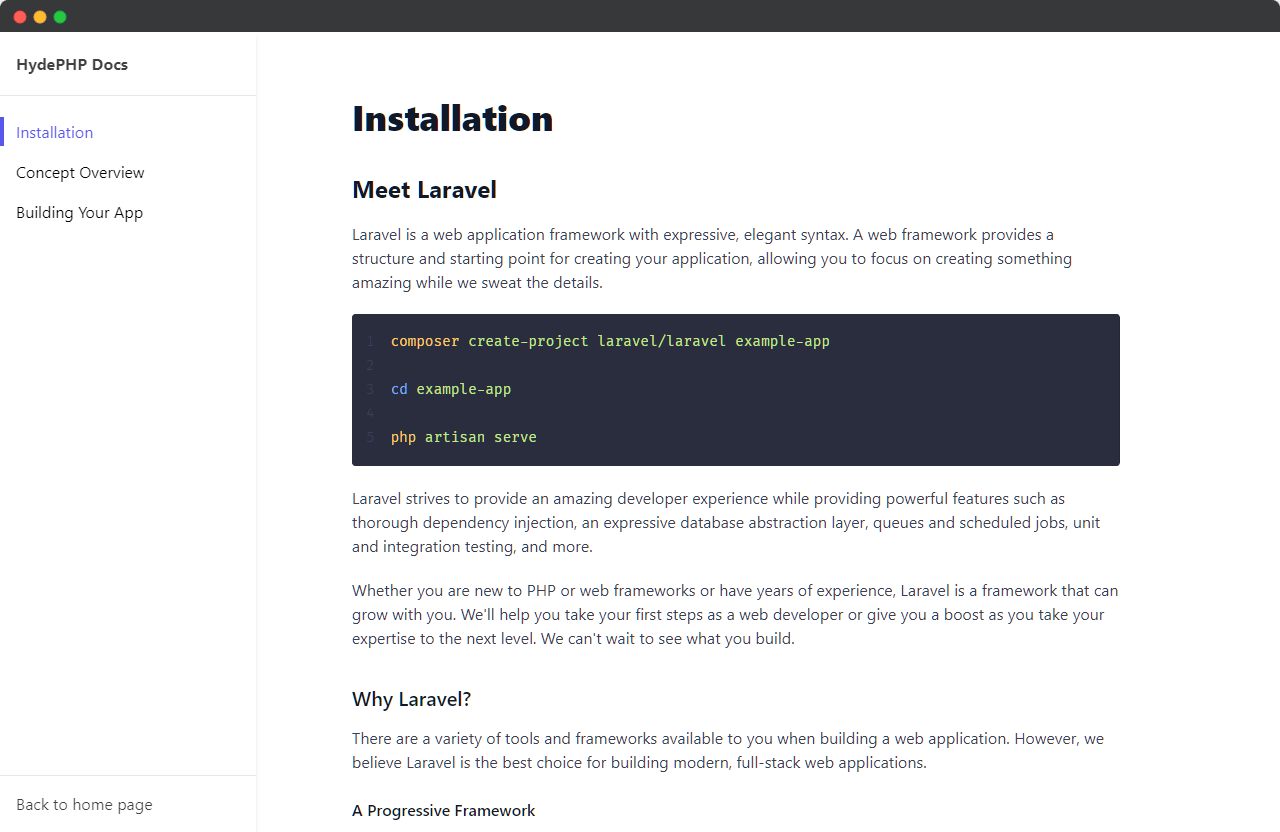Click the Meet Laravel section heading

click(424, 189)
